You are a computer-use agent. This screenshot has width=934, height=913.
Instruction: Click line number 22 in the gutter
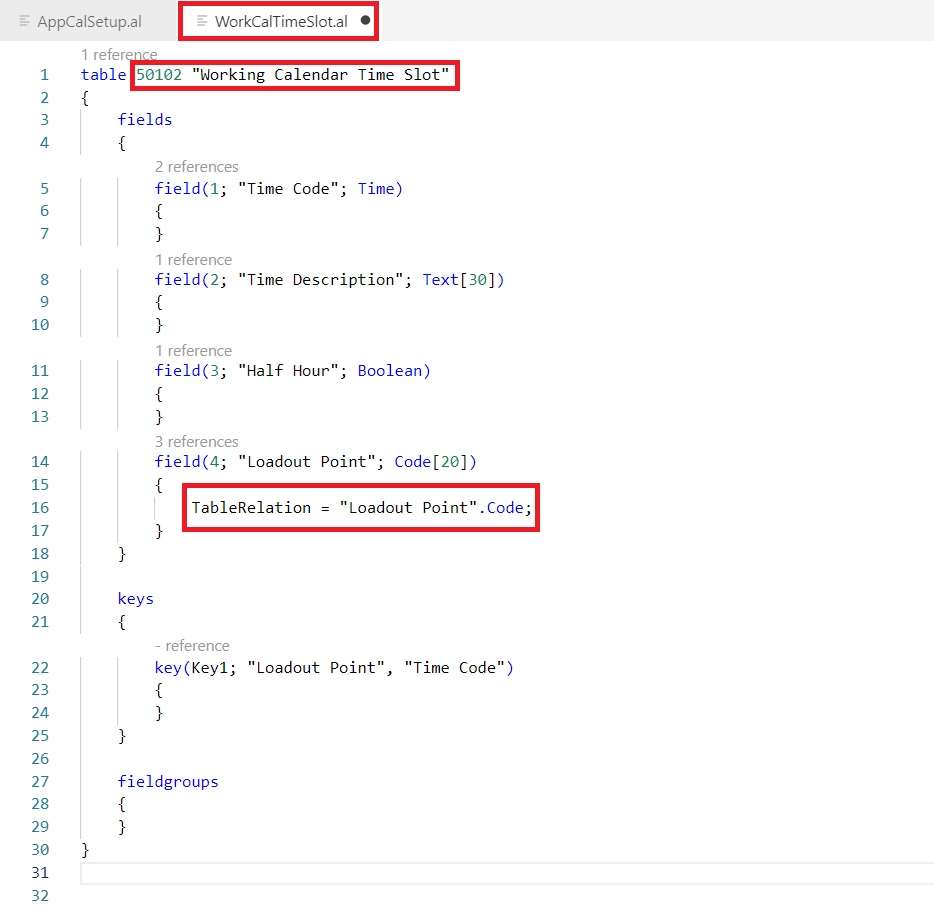(39, 668)
